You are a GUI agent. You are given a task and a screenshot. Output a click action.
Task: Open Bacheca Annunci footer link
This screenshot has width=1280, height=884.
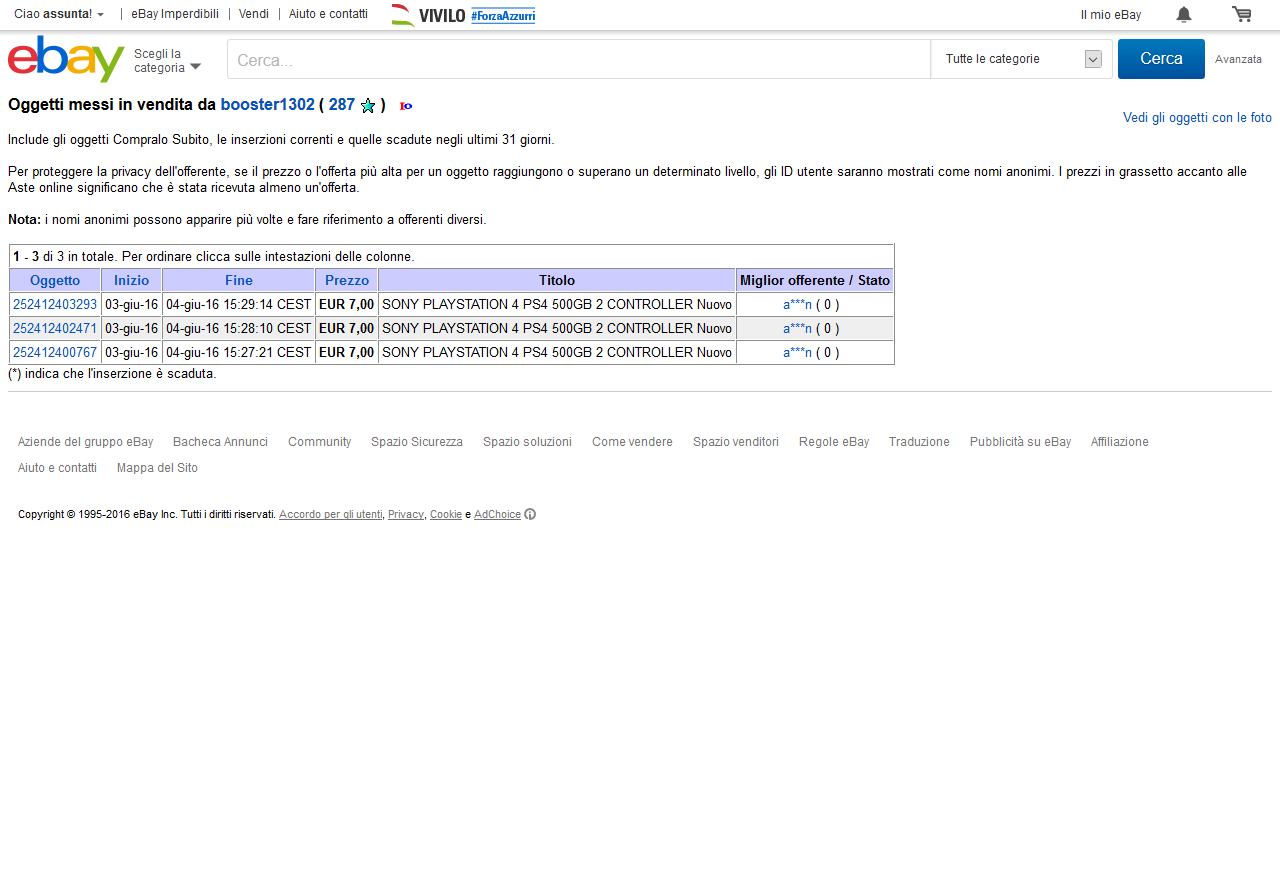point(220,442)
